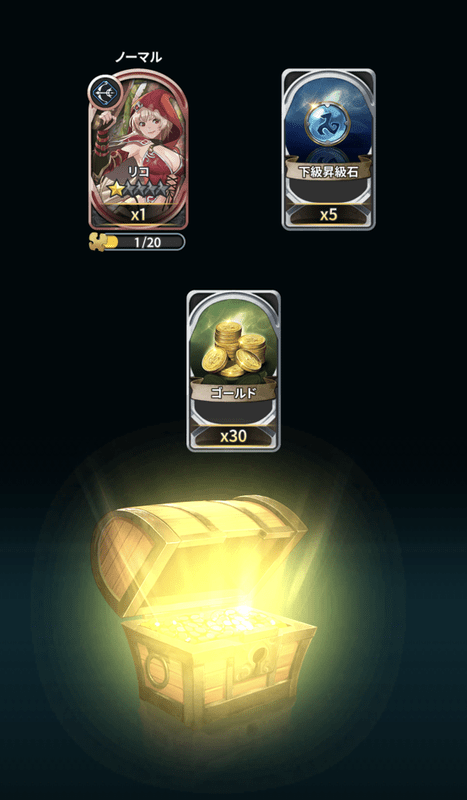Tap the puzzle piece fragment icon

click(97, 242)
